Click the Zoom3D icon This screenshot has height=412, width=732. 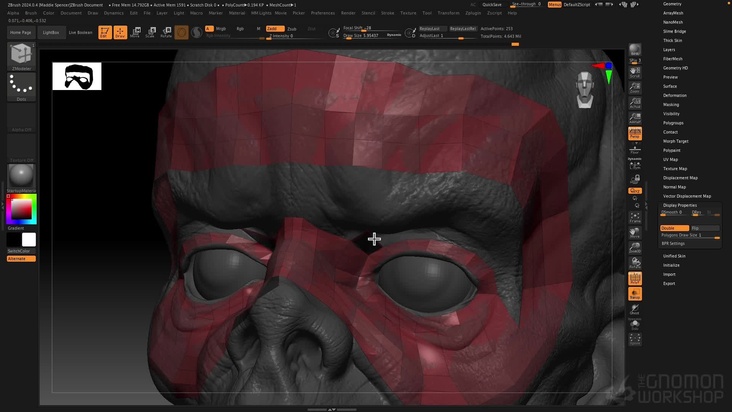[635, 248]
